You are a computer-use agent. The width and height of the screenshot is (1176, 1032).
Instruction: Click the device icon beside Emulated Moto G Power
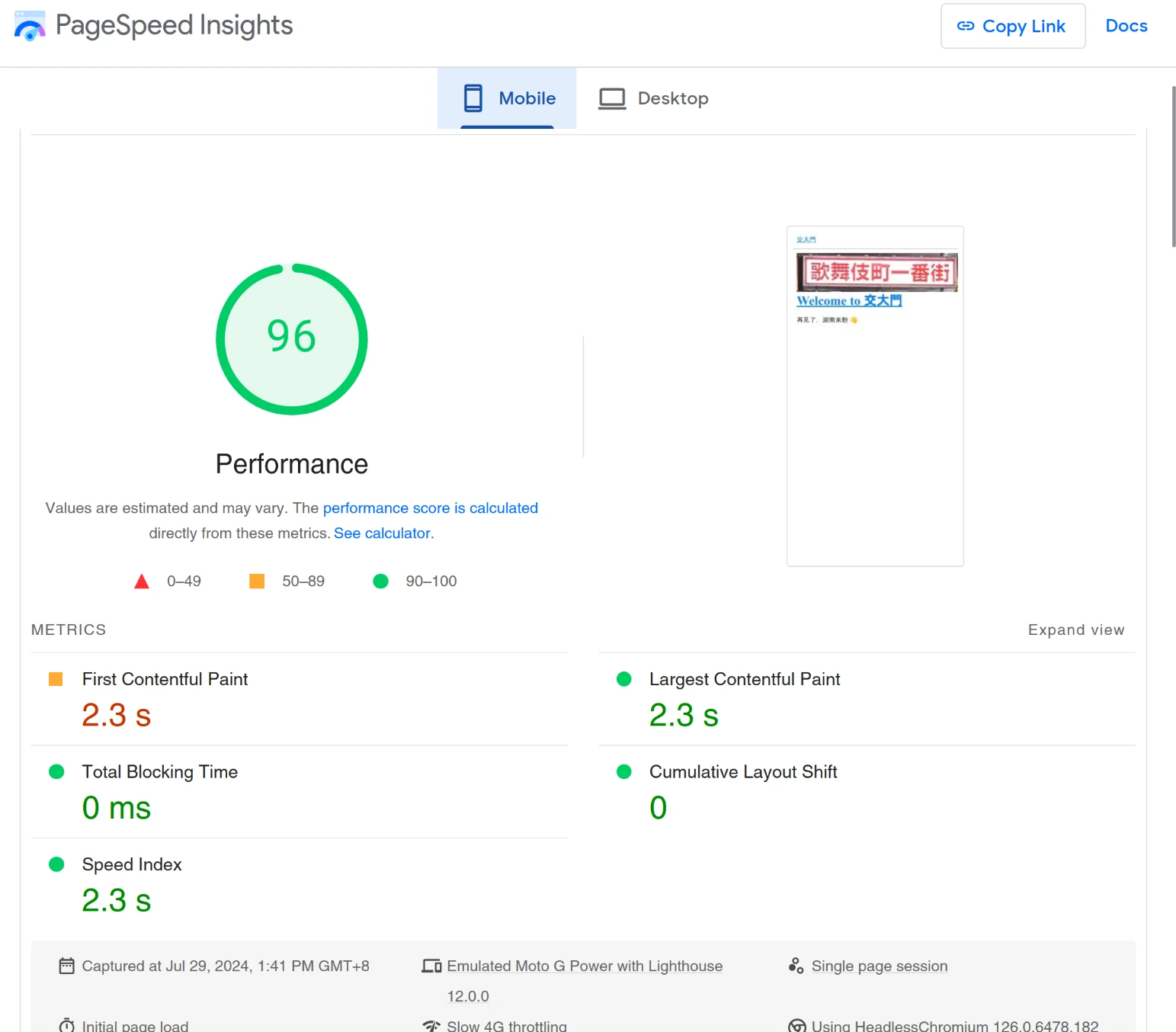point(431,966)
